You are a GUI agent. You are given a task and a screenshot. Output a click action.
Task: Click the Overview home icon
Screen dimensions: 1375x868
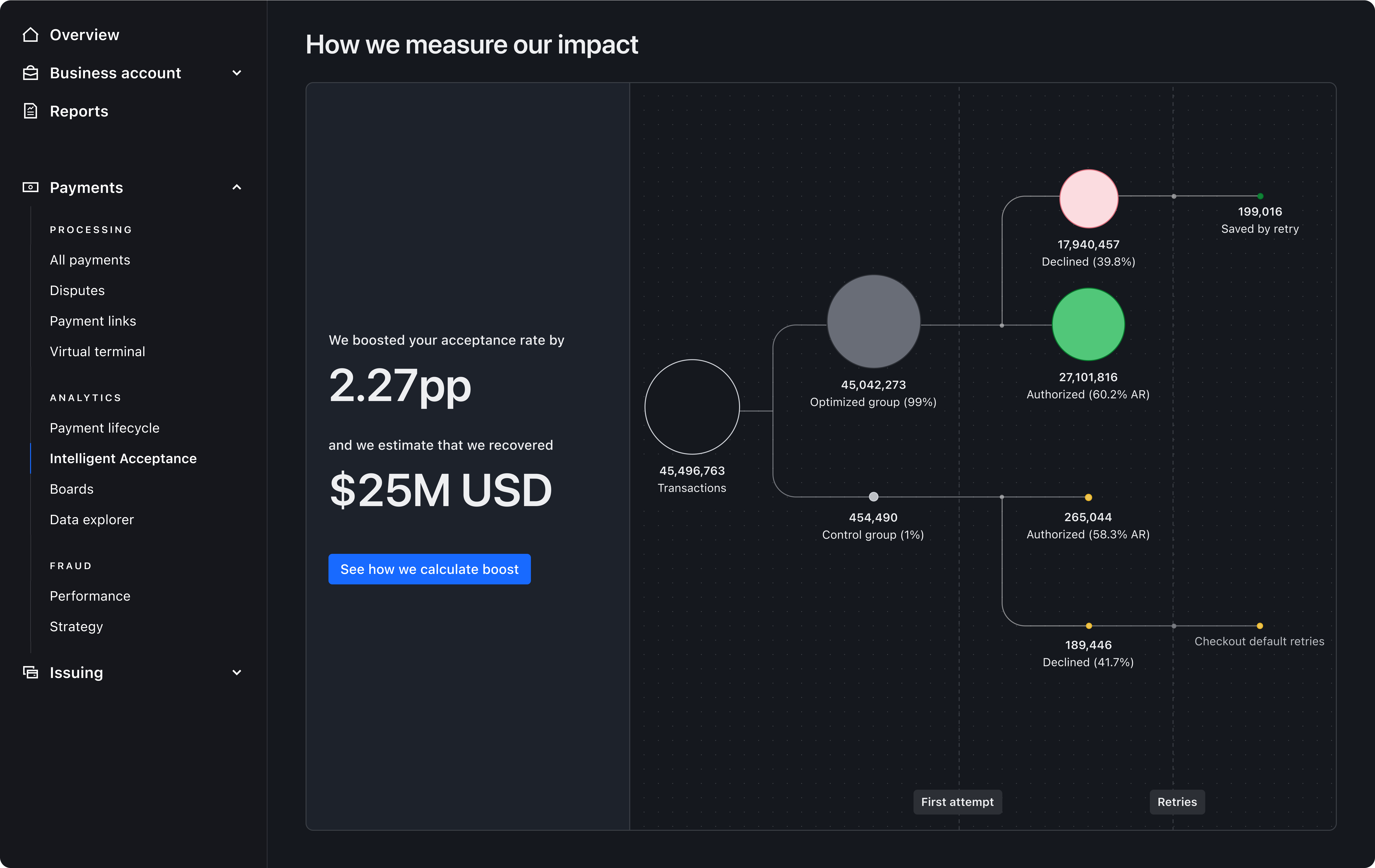click(x=30, y=35)
